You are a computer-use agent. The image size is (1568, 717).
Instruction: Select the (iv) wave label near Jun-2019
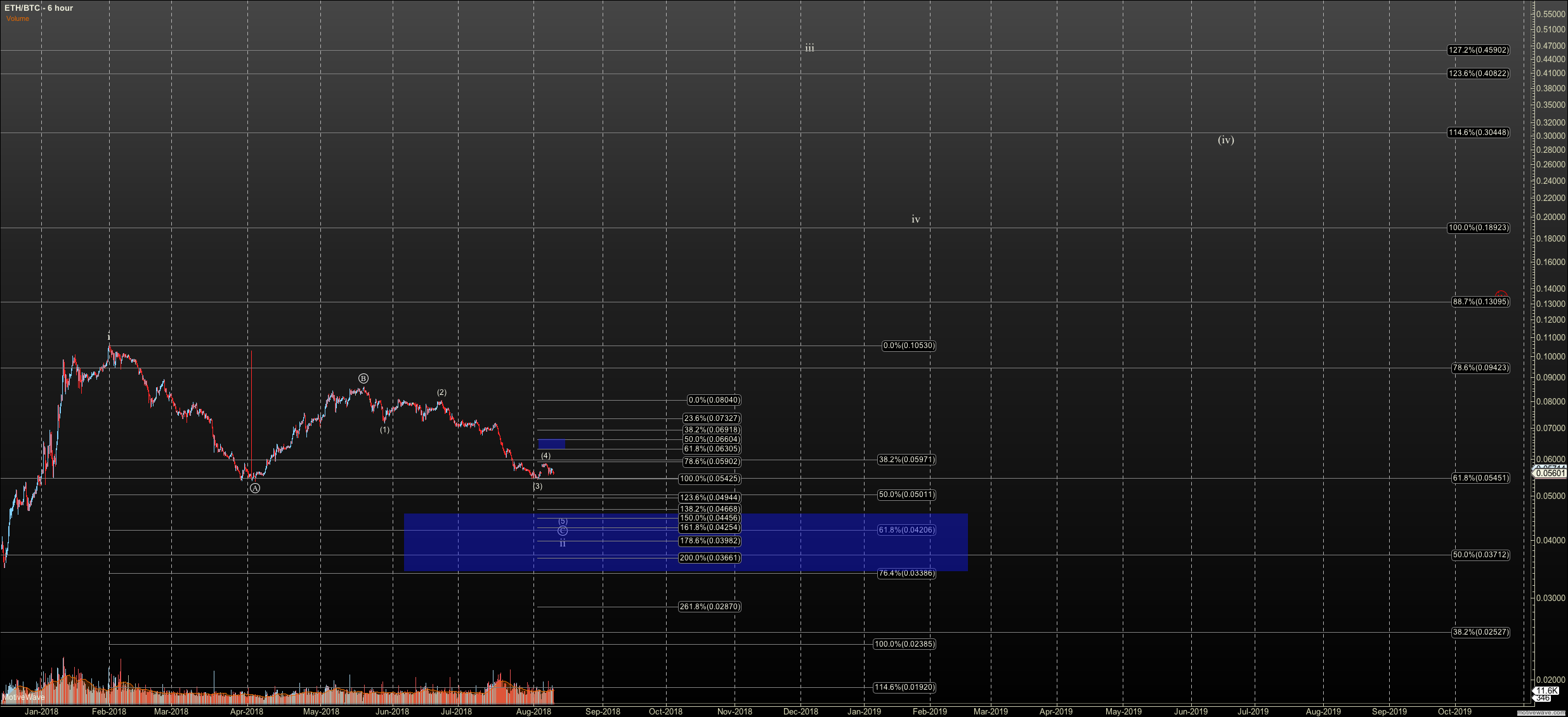pos(1226,140)
